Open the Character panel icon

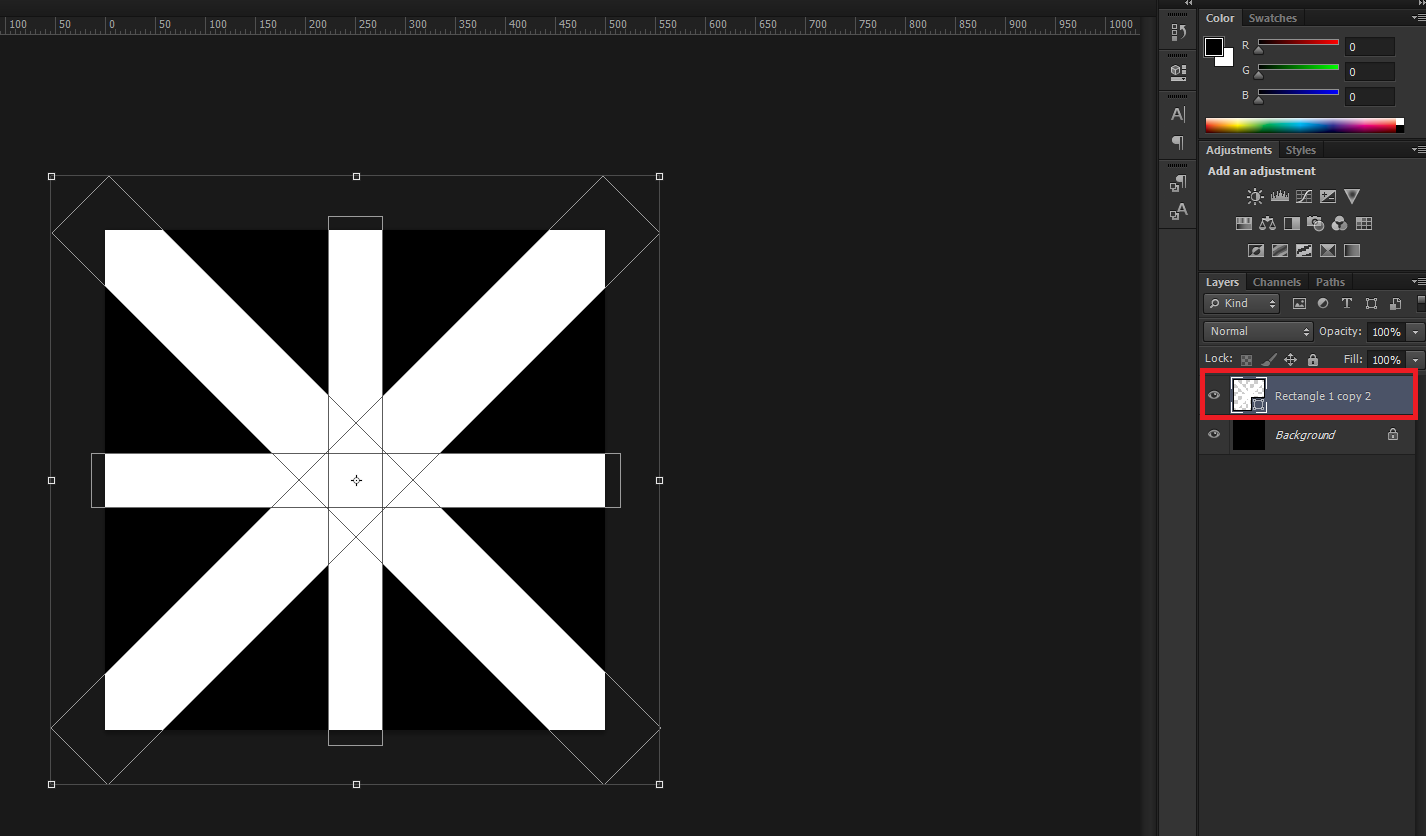(x=1178, y=114)
